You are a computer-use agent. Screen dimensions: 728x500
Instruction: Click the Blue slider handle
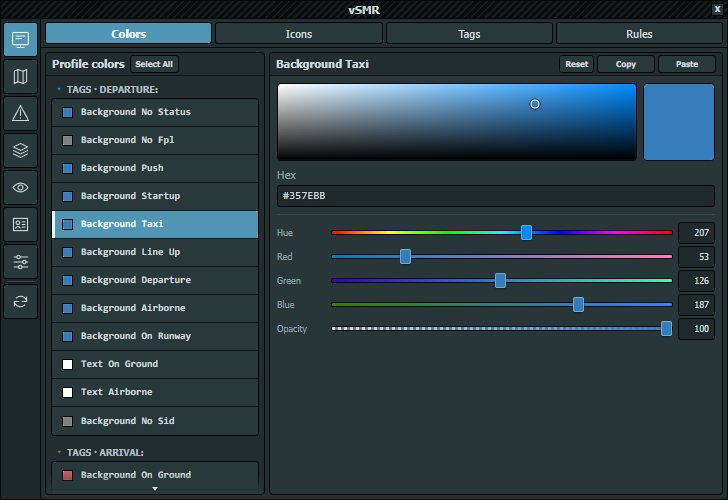pyautogui.click(x=578, y=305)
